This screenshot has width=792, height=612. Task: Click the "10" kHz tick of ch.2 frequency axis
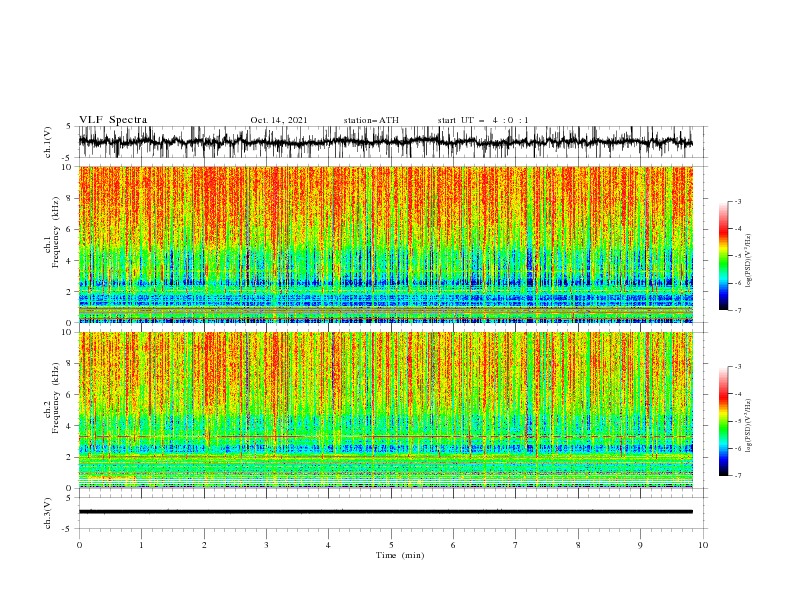coord(68,332)
